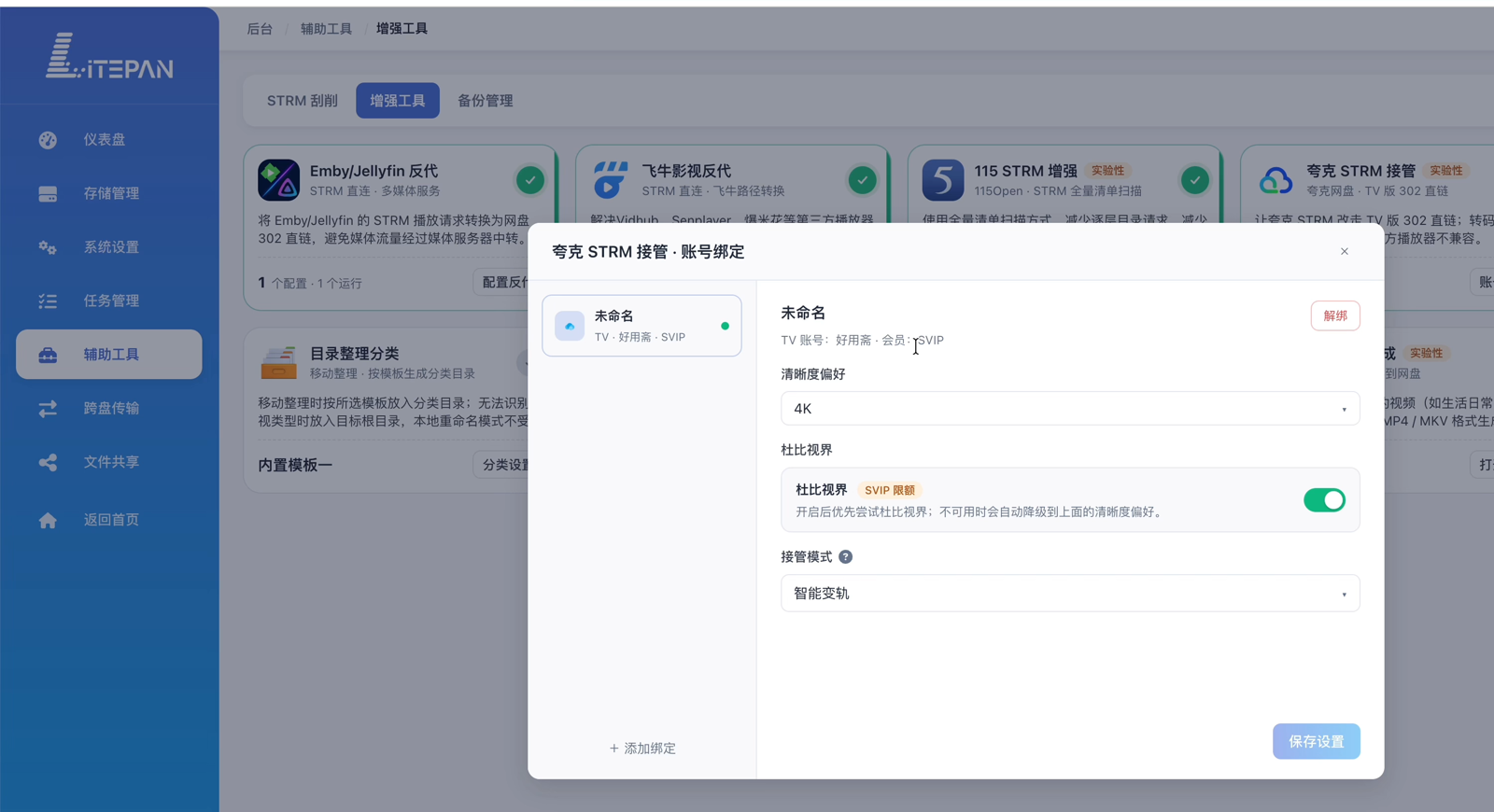The image size is (1494, 812).
Task: Toggle Emby/Jellyfin 反代 enabled checkmark
Action: point(530,179)
